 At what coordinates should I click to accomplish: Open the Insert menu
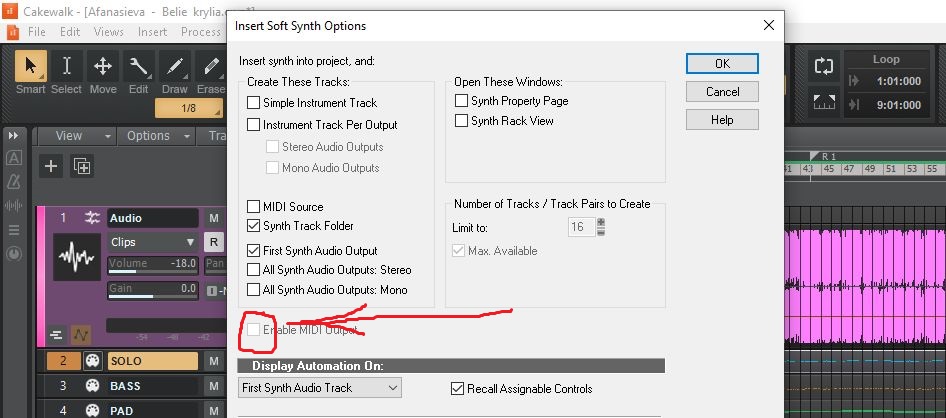tap(152, 32)
